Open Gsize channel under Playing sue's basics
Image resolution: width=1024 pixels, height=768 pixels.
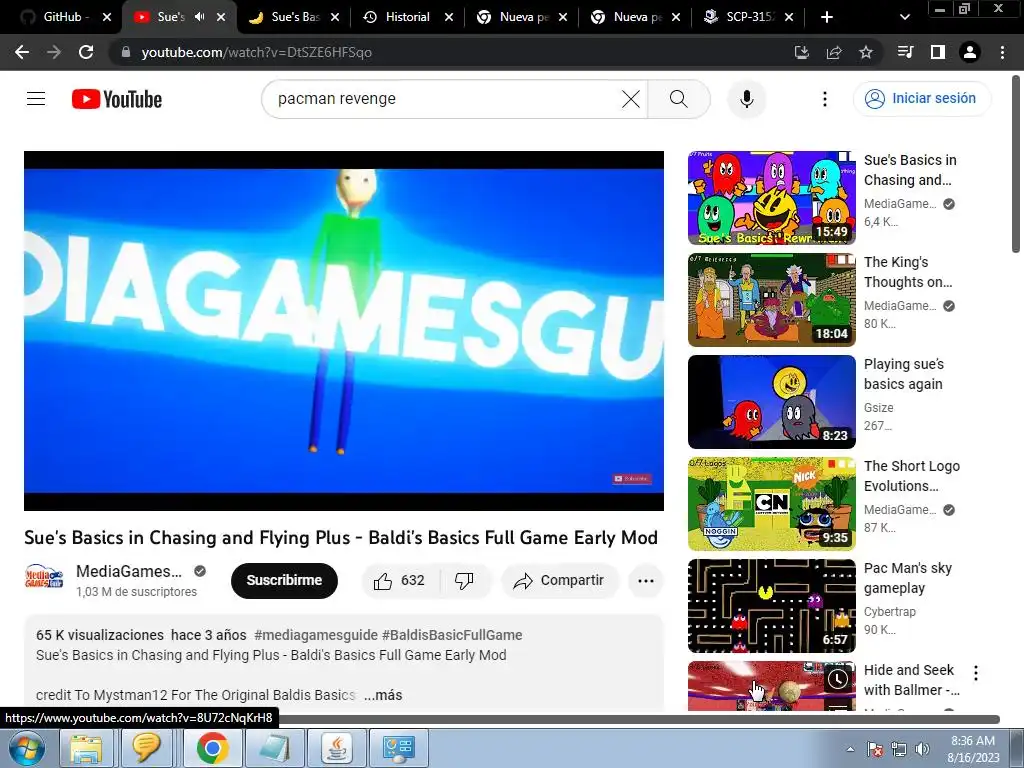click(878, 408)
